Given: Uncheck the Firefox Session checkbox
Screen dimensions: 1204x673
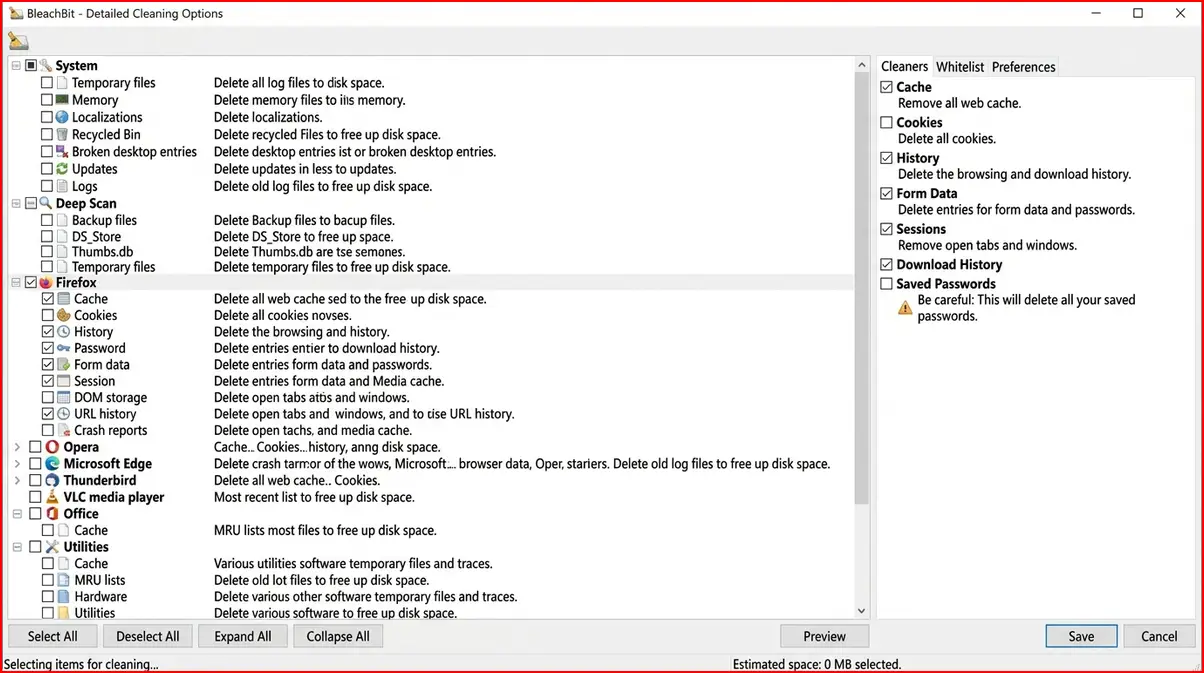Looking at the screenshot, I should (x=48, y=381).
